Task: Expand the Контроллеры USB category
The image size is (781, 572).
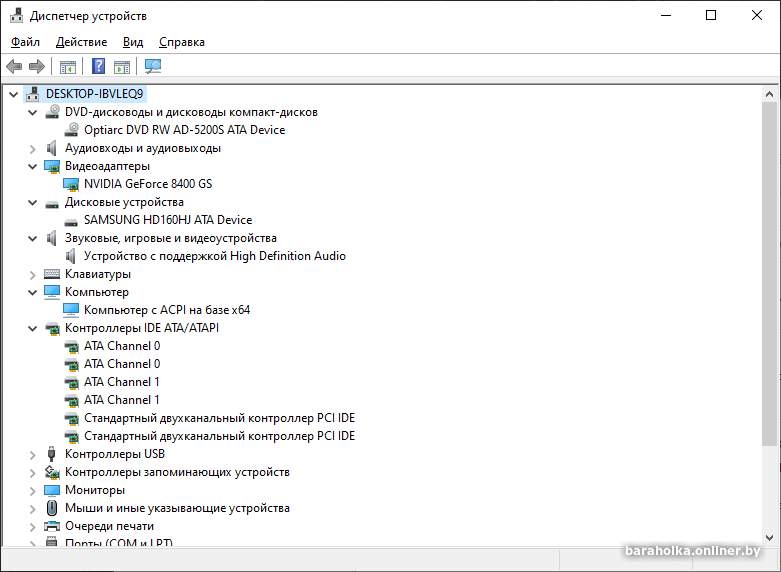Action: [32, 455]
